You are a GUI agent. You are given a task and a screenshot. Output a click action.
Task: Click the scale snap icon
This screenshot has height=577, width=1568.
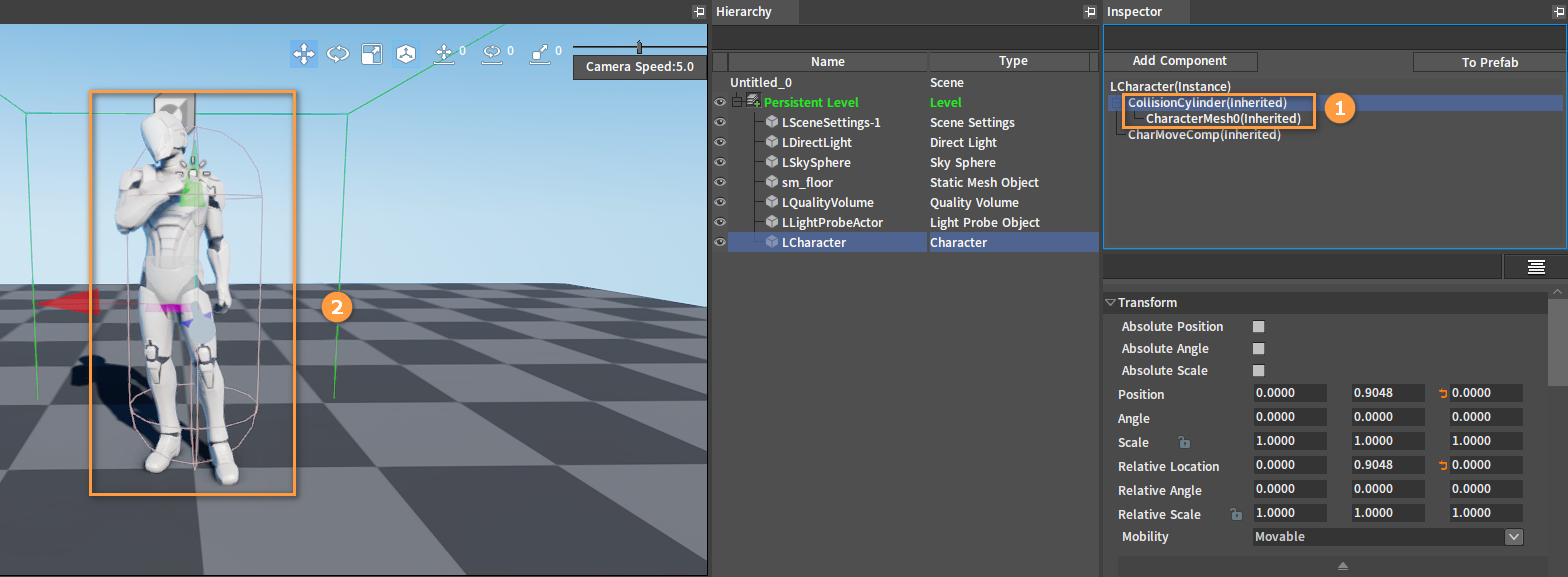click(539, 53)
